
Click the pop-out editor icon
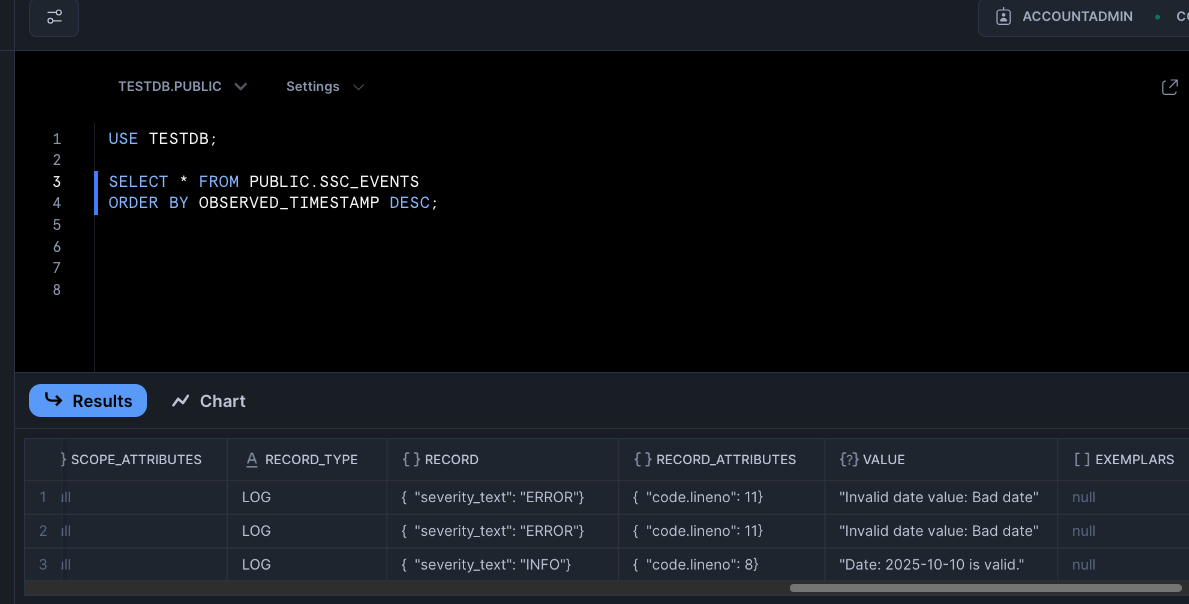[1169, 87]
